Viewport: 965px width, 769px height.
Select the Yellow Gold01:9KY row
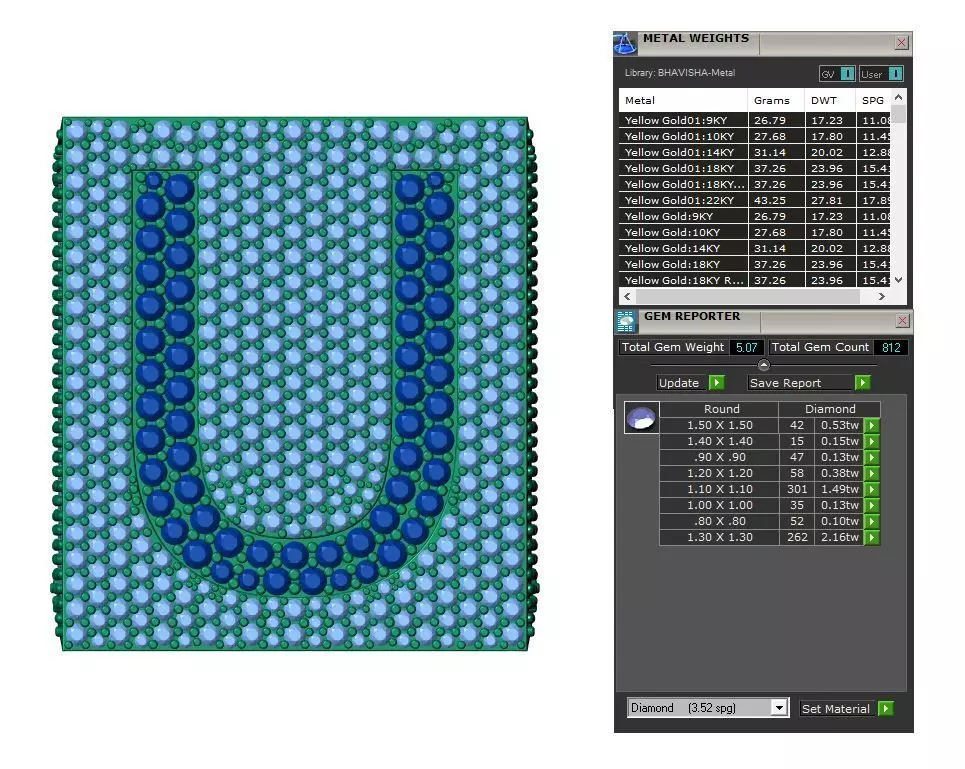pos(755,120)
